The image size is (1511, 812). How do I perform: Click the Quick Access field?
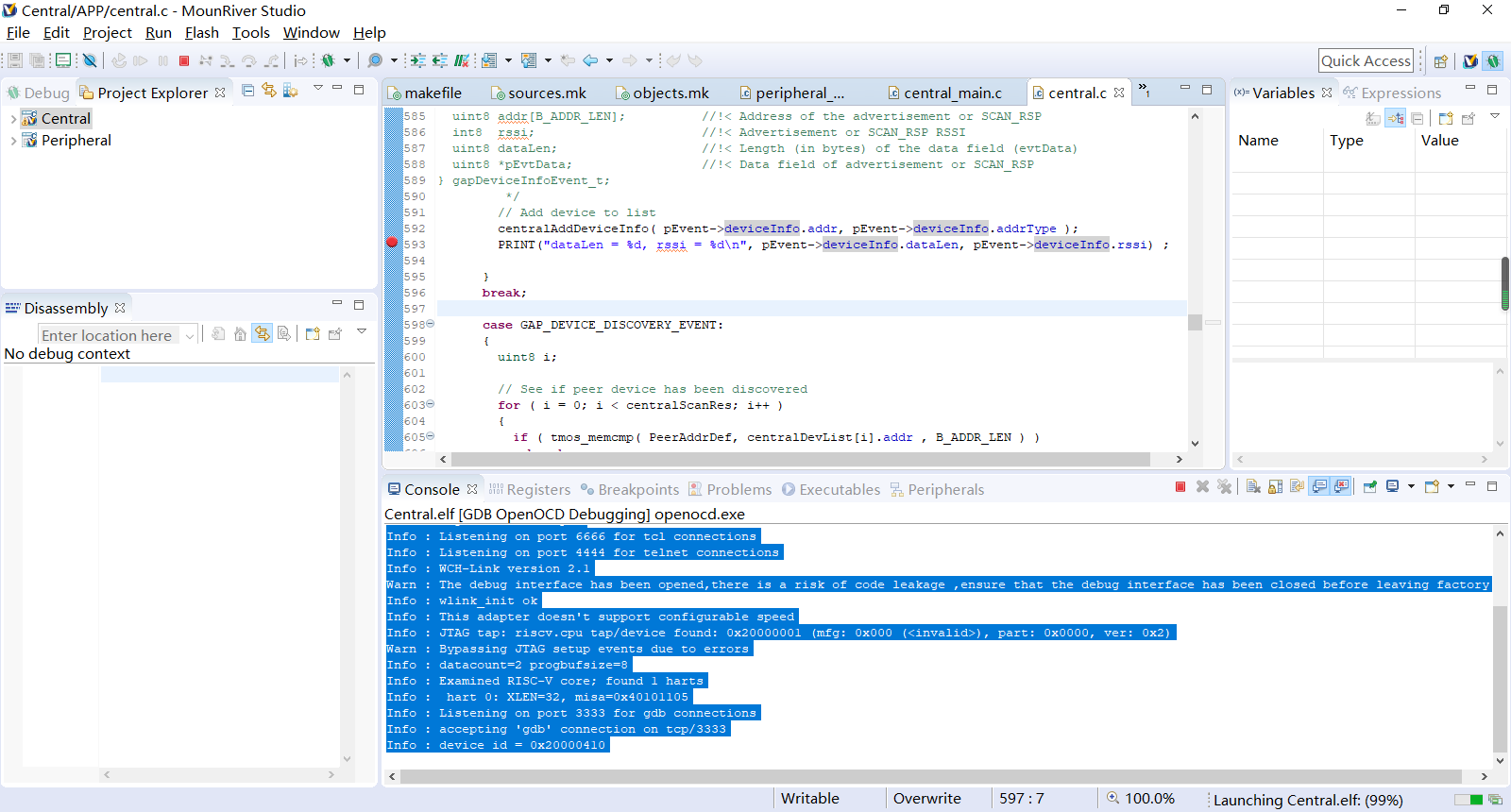click(x=1366, y=60)
